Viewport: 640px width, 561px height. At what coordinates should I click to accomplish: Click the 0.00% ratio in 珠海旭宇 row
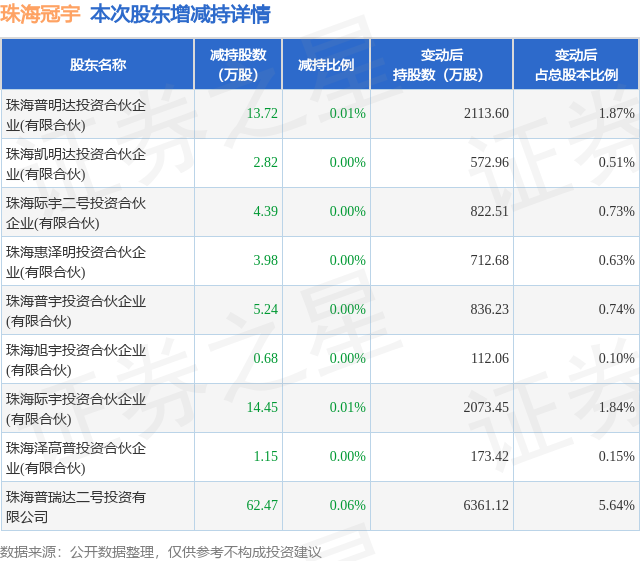tap(347, 358)
